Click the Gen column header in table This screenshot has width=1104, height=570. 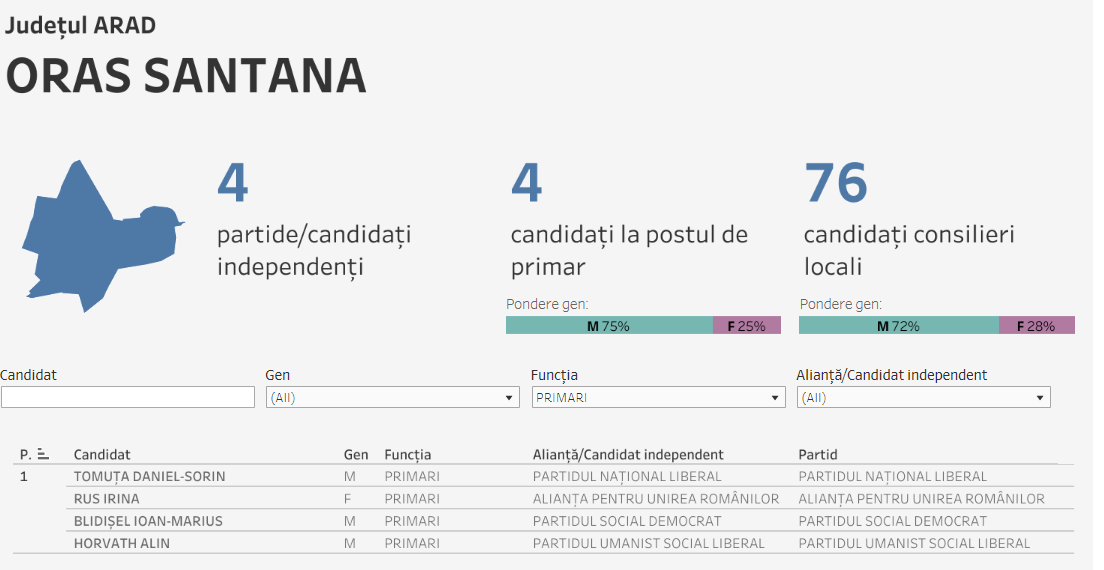tap(356, 455)
